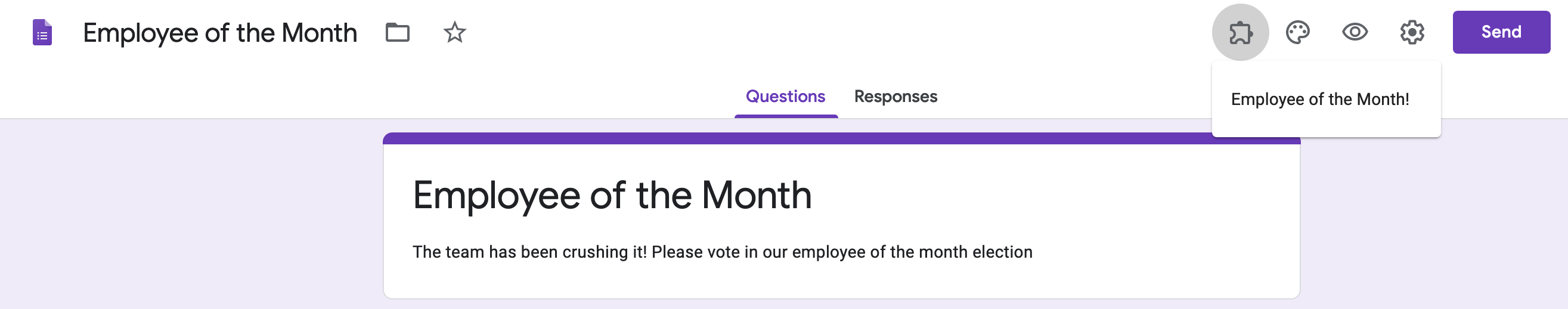Open the customize theme palette

click(x=1297, y=32)
